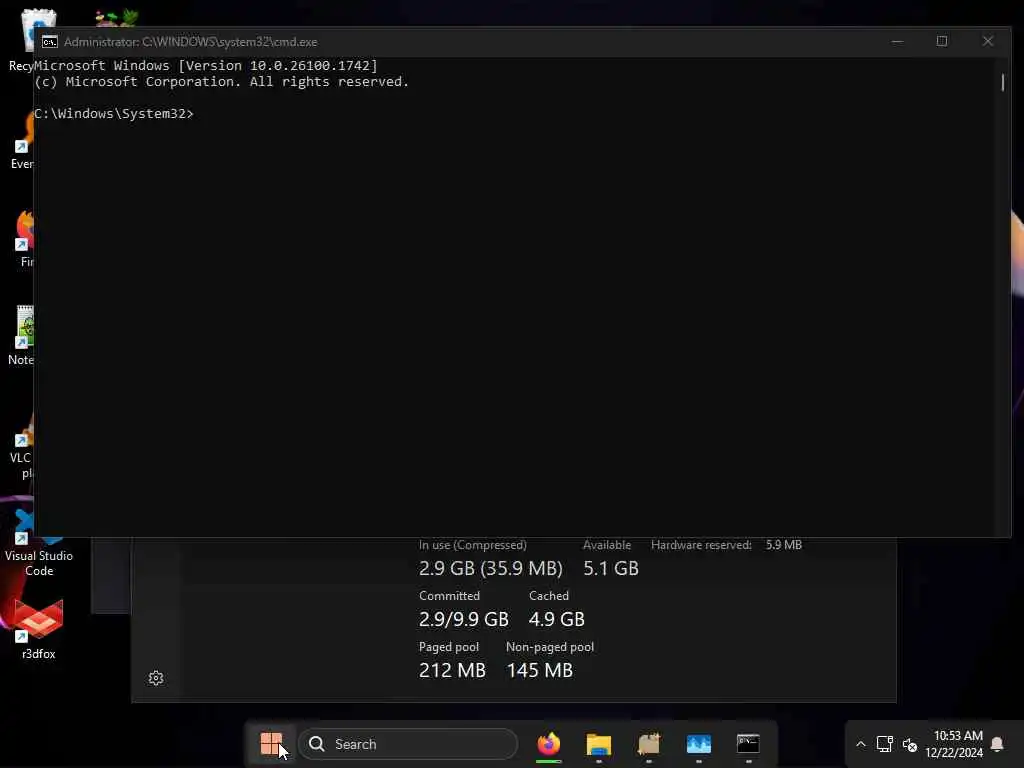This screenshot has width=1024, height=768.
Task: Open File Explorer from the taskbar
Action: tap(598, 744)
